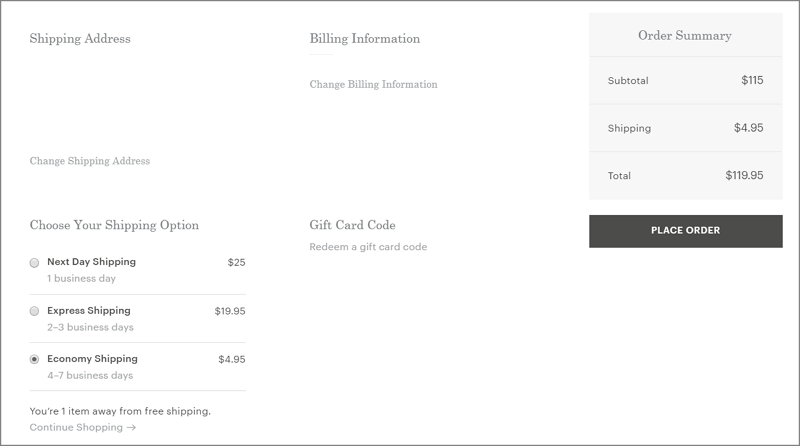Select the Next Day Shipping radio button
The image size is (800, 446).
[34, 263]
